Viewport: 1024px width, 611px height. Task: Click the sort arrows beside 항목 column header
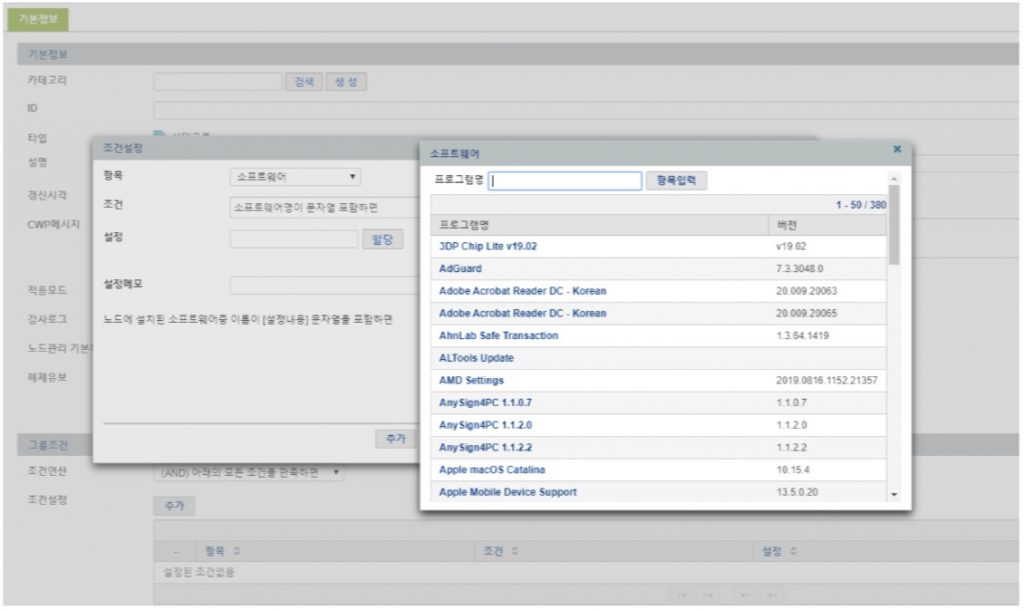coord(236,551)
